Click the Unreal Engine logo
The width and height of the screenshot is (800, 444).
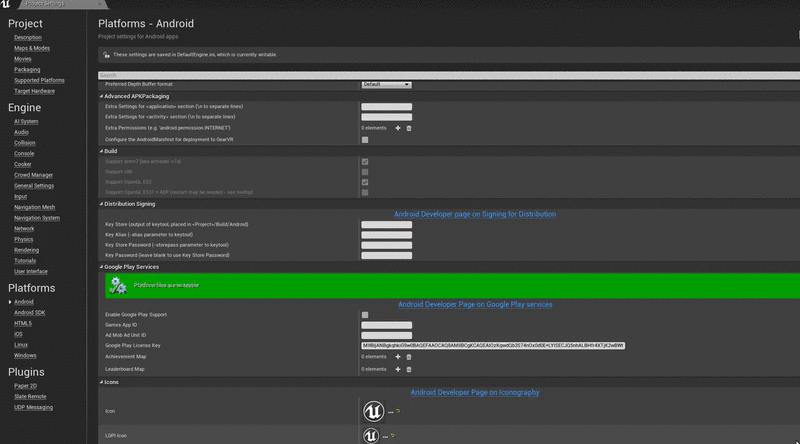(x=6, y=4)
